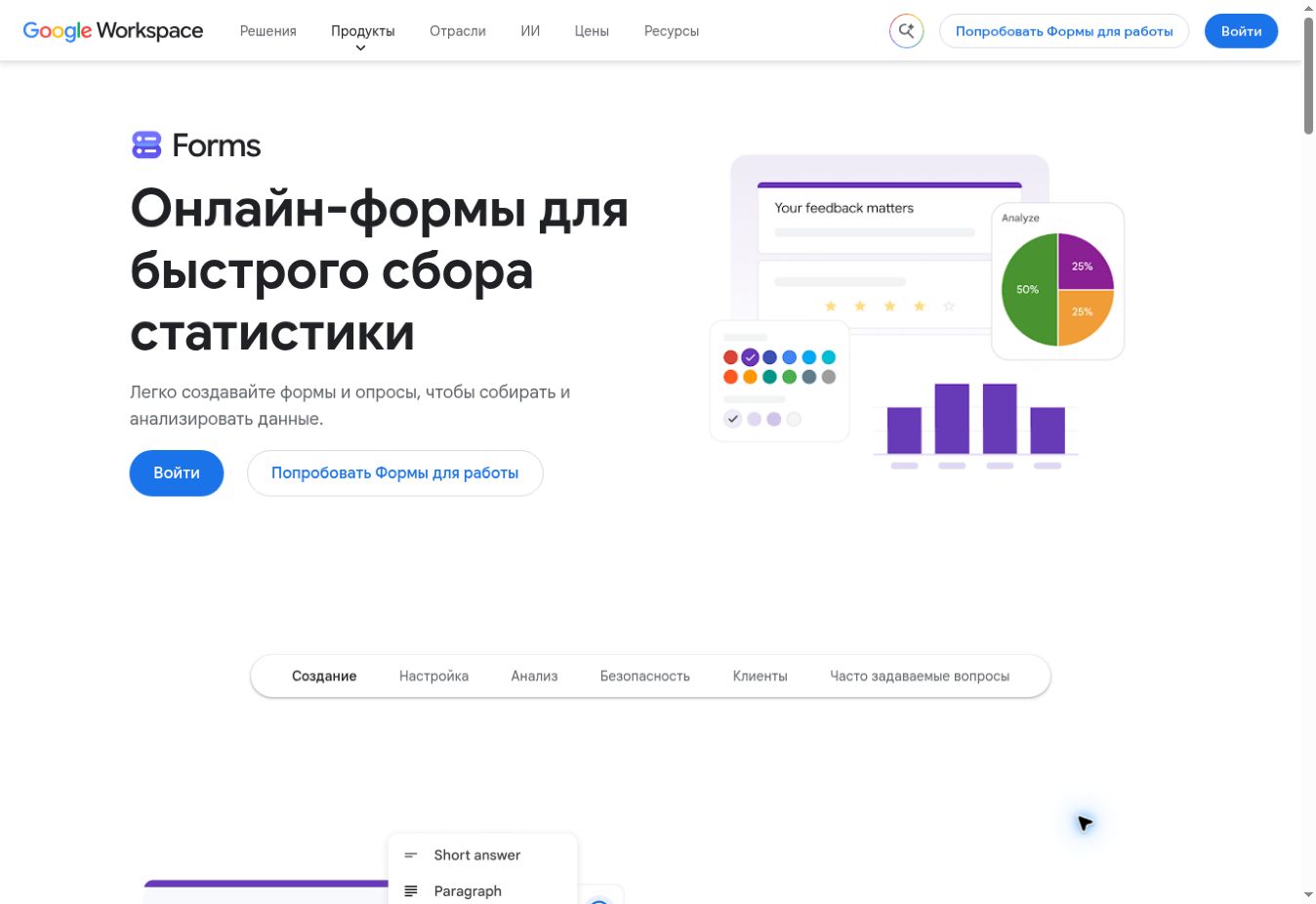Click header Попробовать Формы для работы button
Viewport: 1316px width, 904px height.
point(1064,31)
